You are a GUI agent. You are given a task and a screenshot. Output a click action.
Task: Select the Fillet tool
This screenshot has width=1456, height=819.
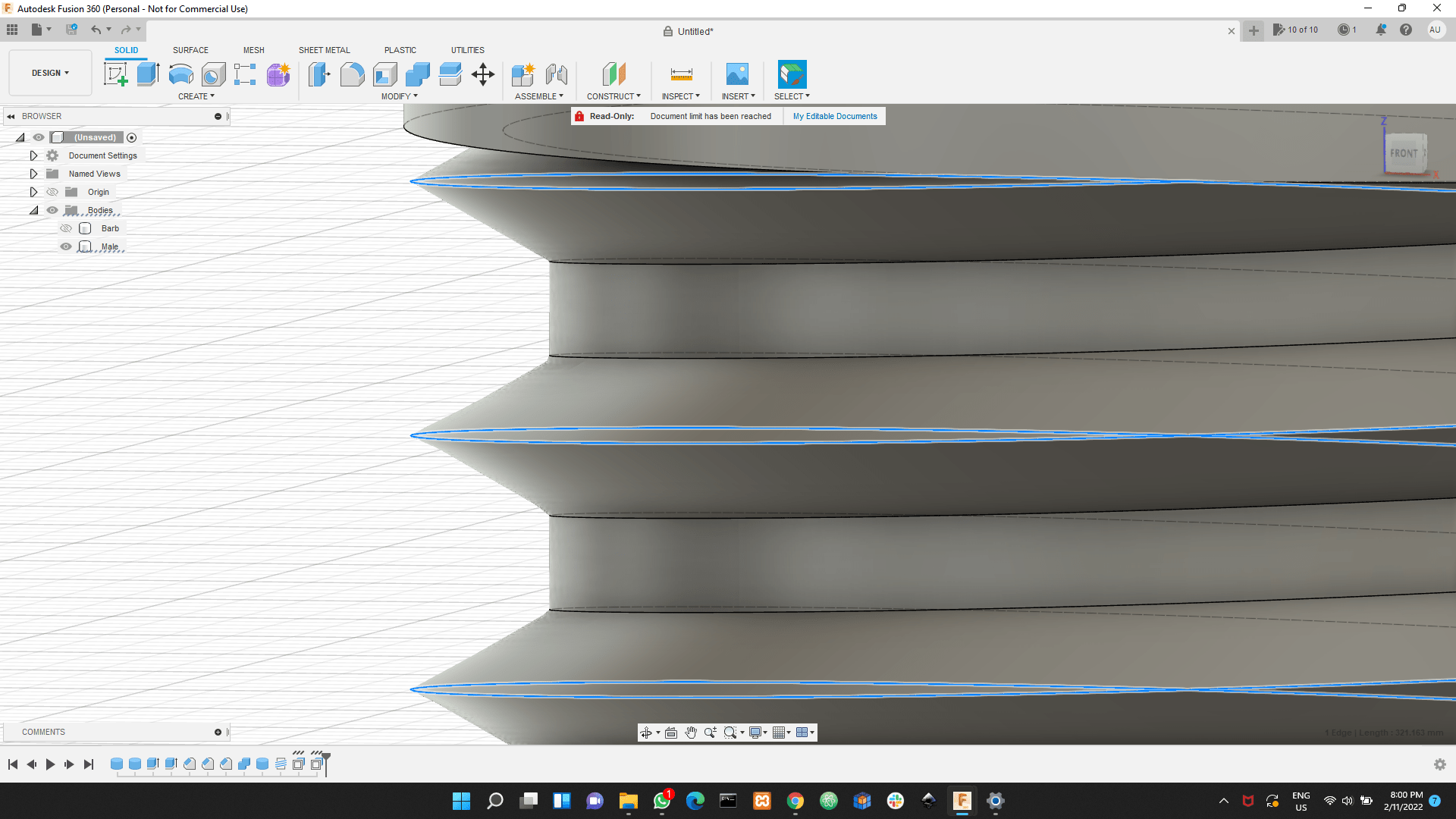pyautogui.click(x=352, y=74)
